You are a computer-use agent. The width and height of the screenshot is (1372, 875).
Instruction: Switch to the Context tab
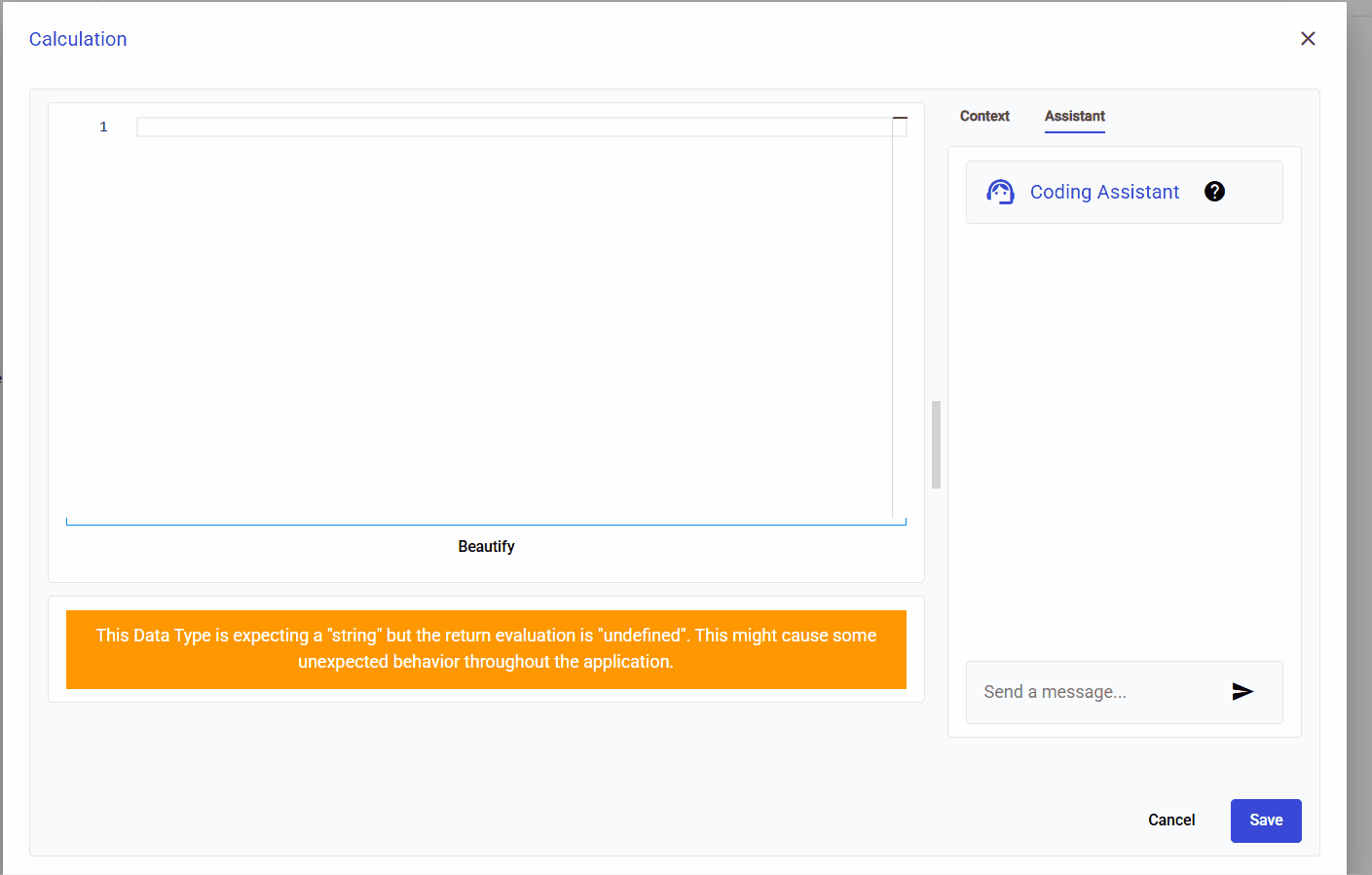tap(984, 116)
